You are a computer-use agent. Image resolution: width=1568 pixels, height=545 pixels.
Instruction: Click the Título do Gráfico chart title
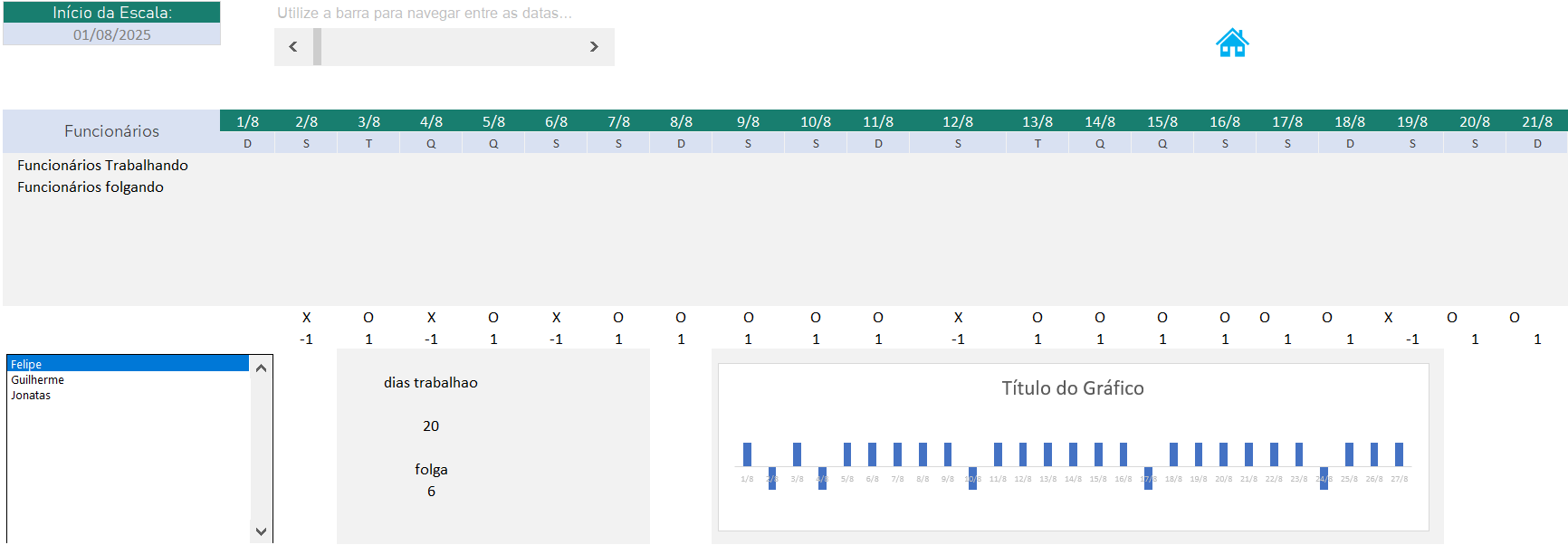click(1072, 388)
